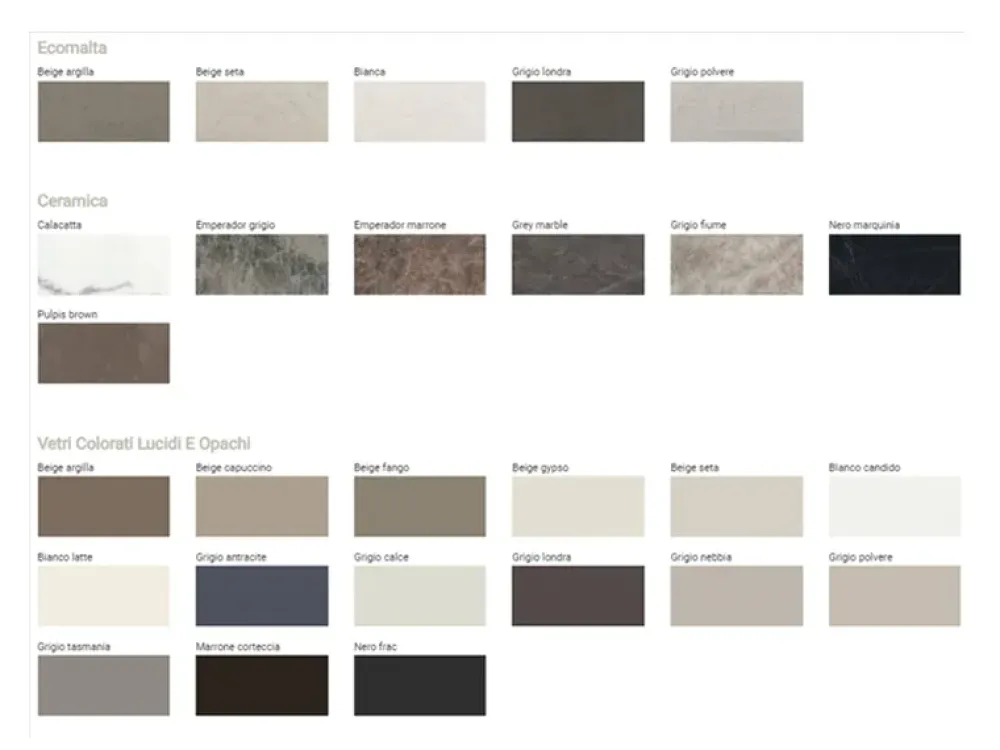
Task: Pick the Emperador marrone swatch
Action: coord(420,265)
